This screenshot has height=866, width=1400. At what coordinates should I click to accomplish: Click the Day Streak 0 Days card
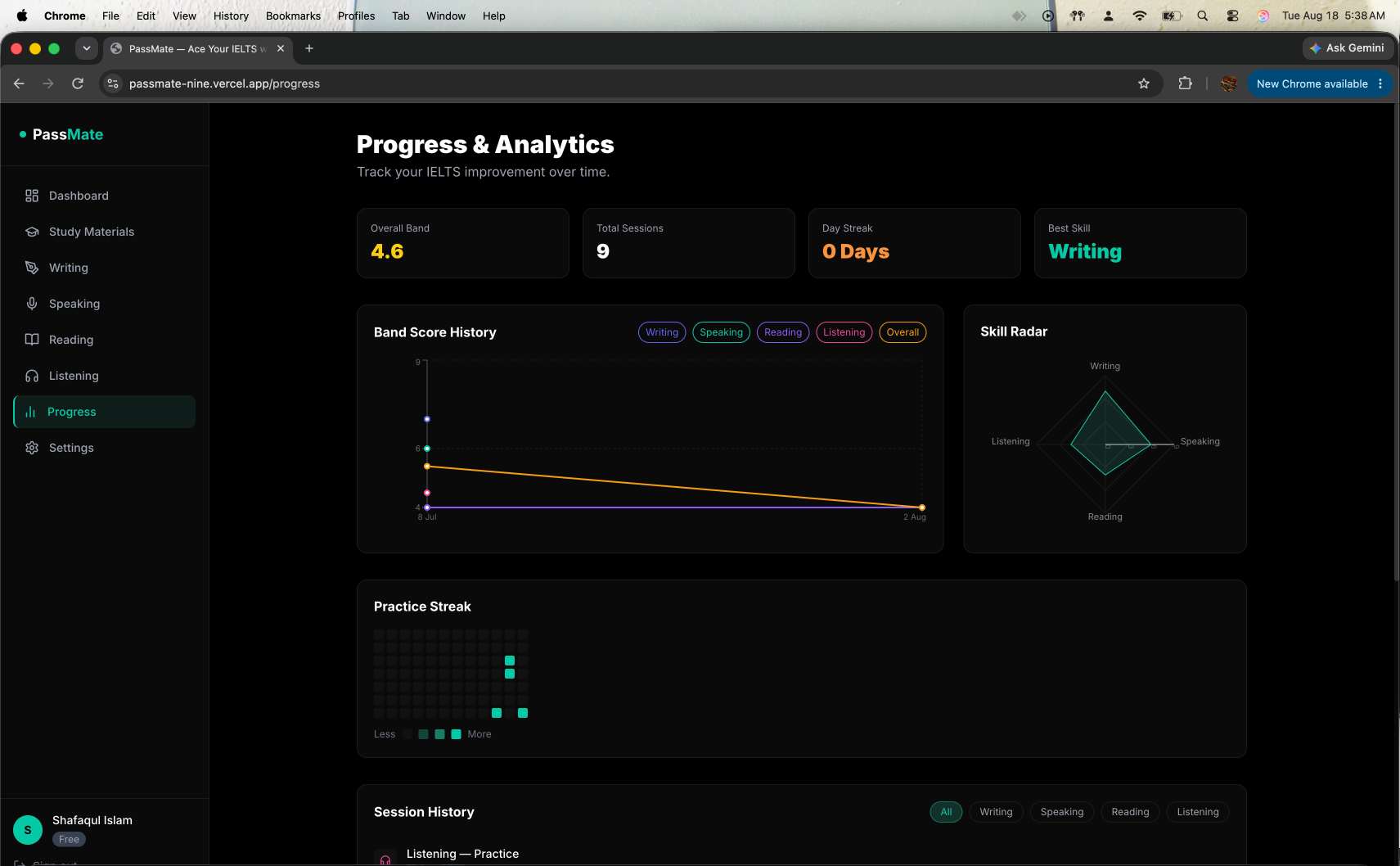(x=915, y=243)
